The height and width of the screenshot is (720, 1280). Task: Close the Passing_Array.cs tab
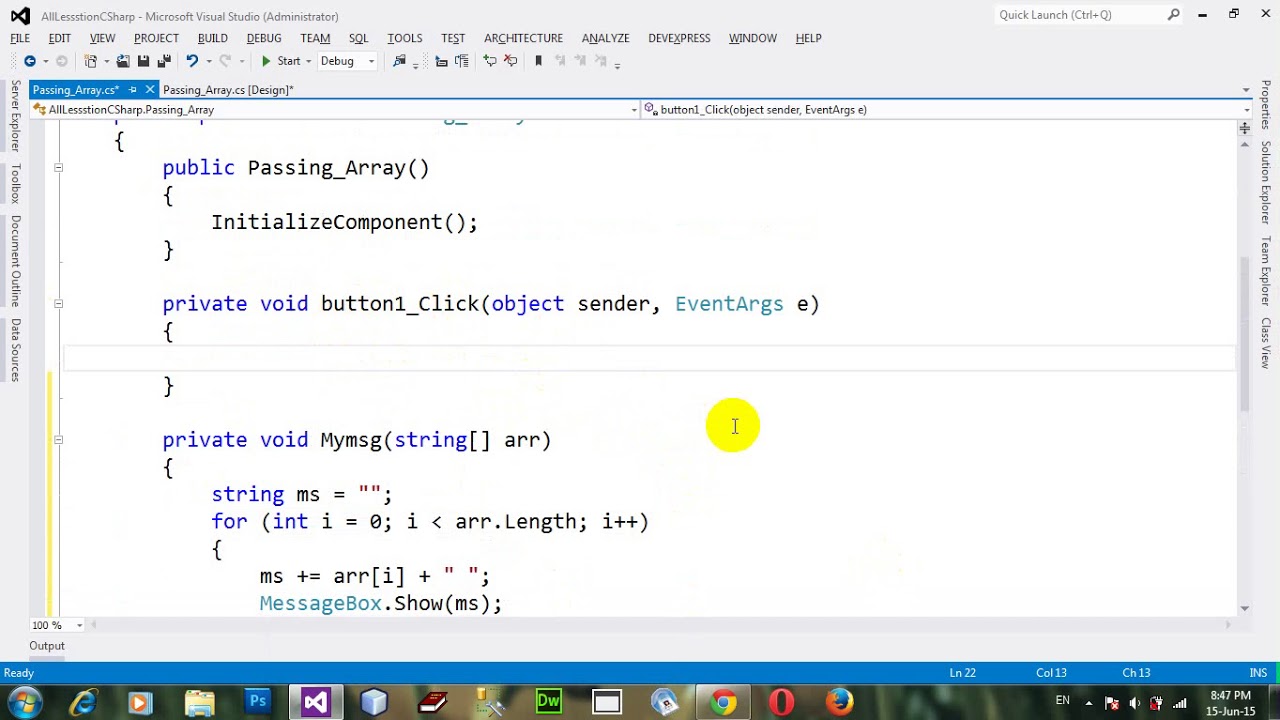150,90
